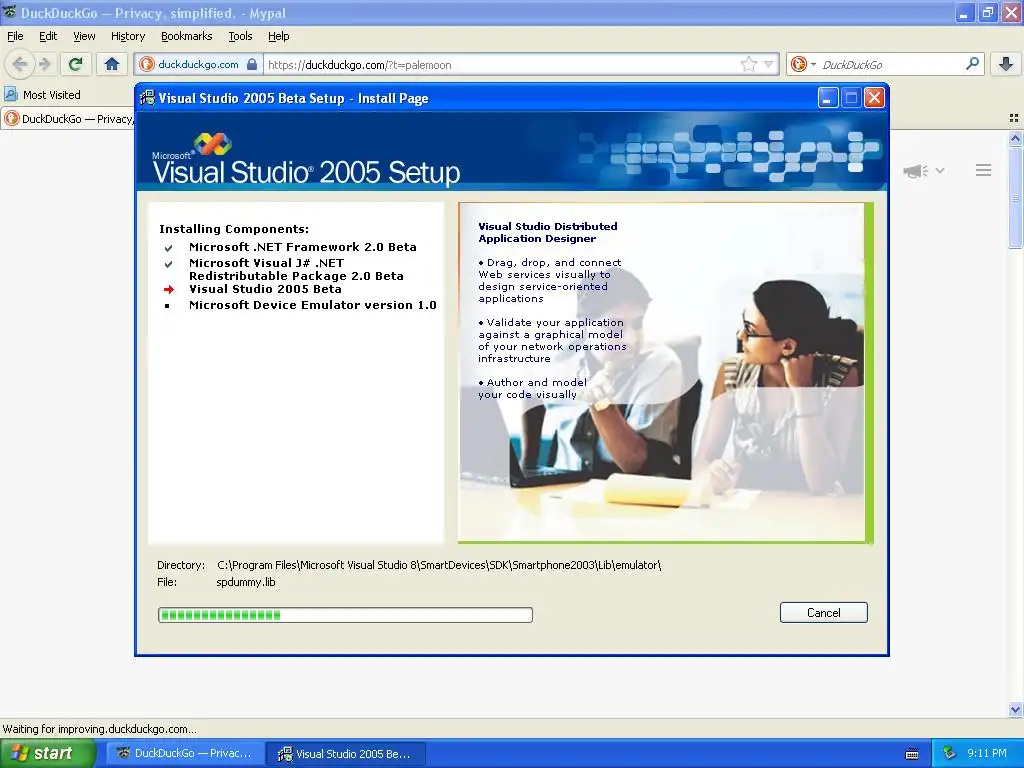Click the Distributed Application Designer banner image
This screenshot has width=1024, height=768.
click(665, 372)
